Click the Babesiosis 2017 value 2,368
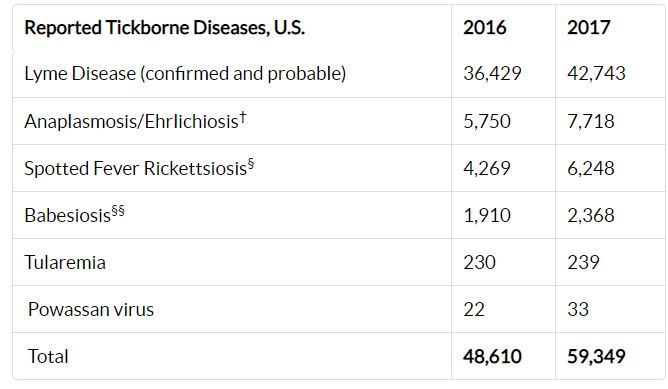Image resolution: width=668 pixels, height=389 pixels. pos(590,215)
